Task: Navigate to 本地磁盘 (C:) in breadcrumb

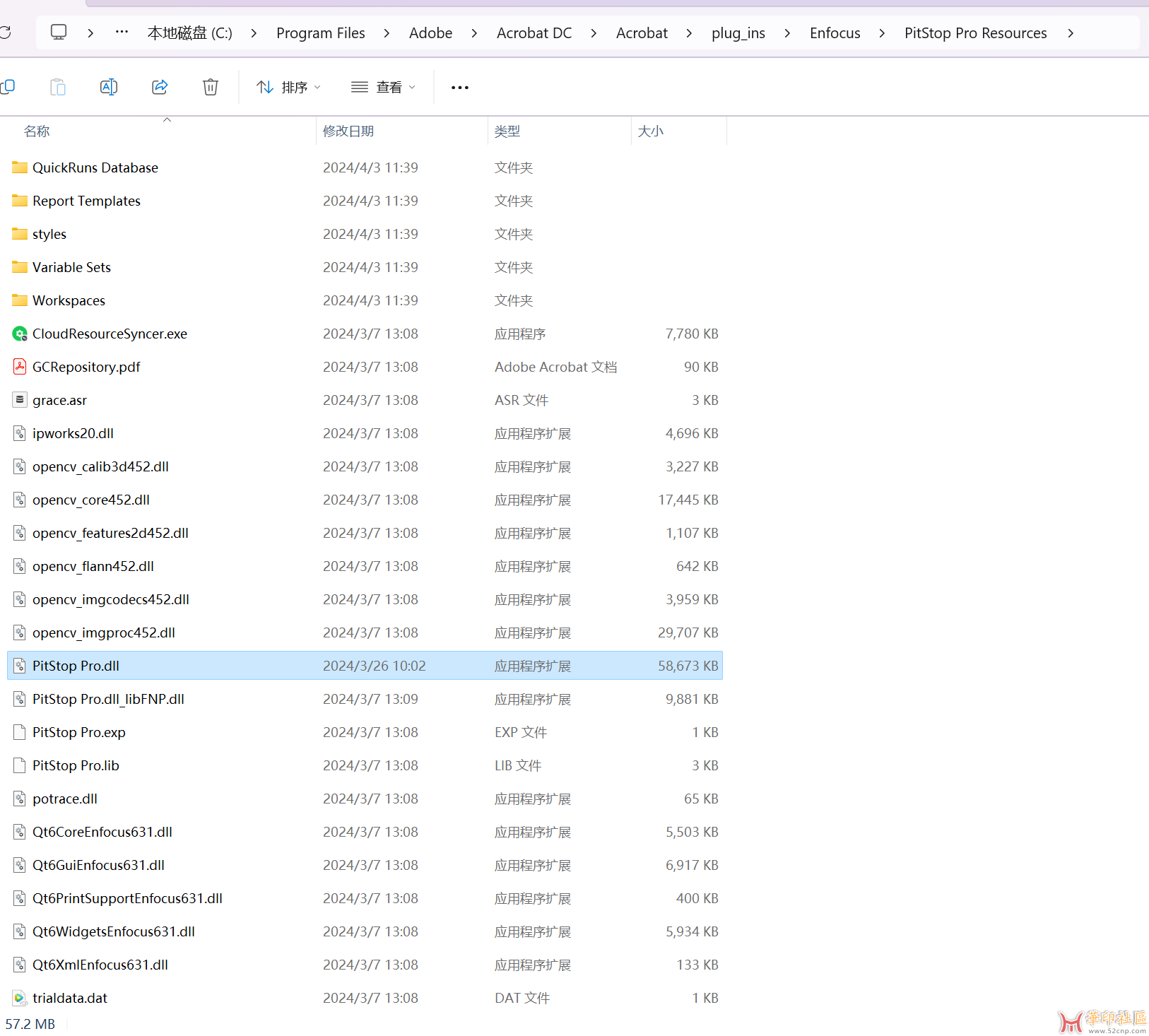Action: (190, 33)
